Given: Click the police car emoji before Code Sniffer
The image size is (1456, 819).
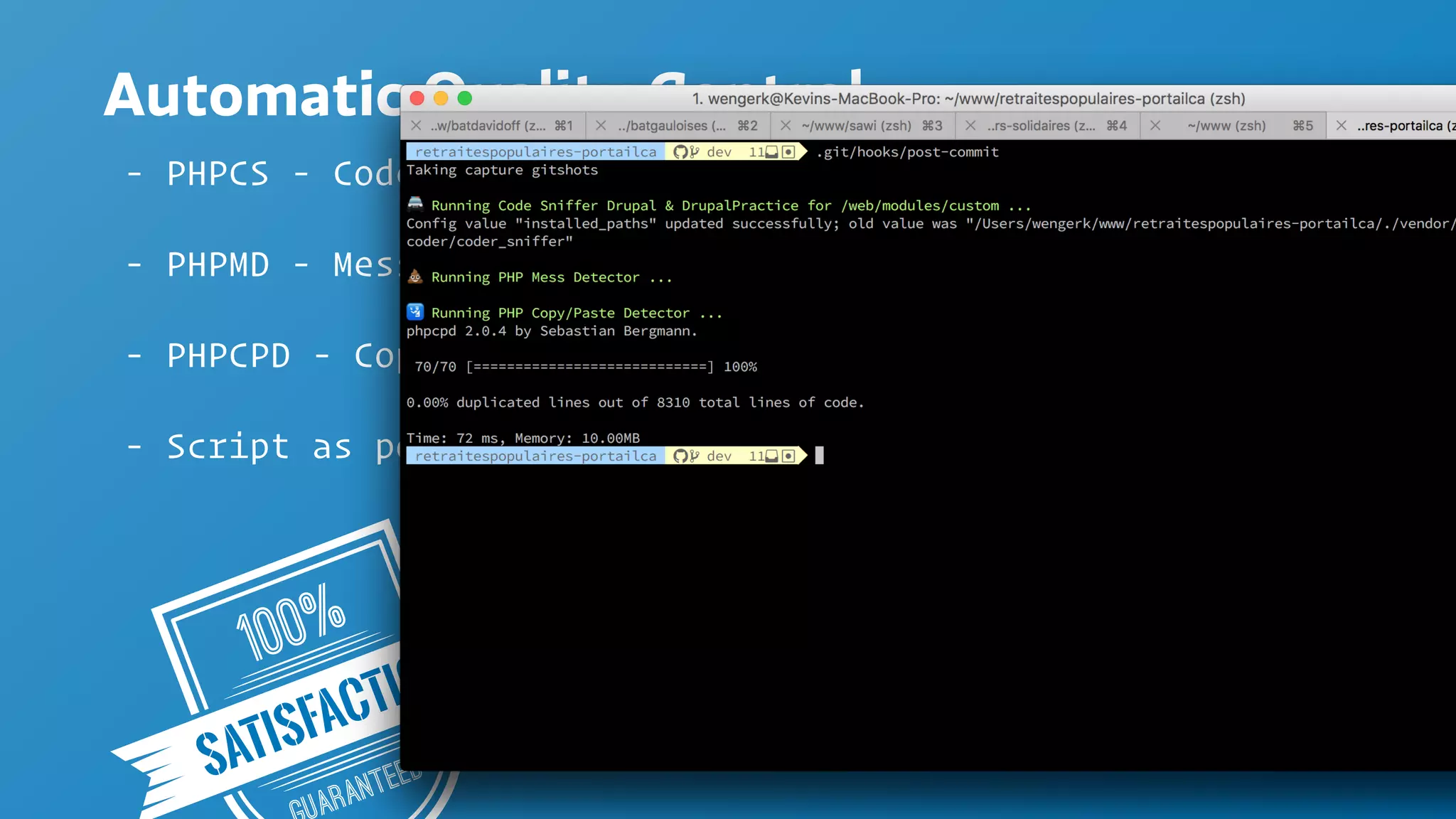Looking at the screenshot, I should (415, 205).
